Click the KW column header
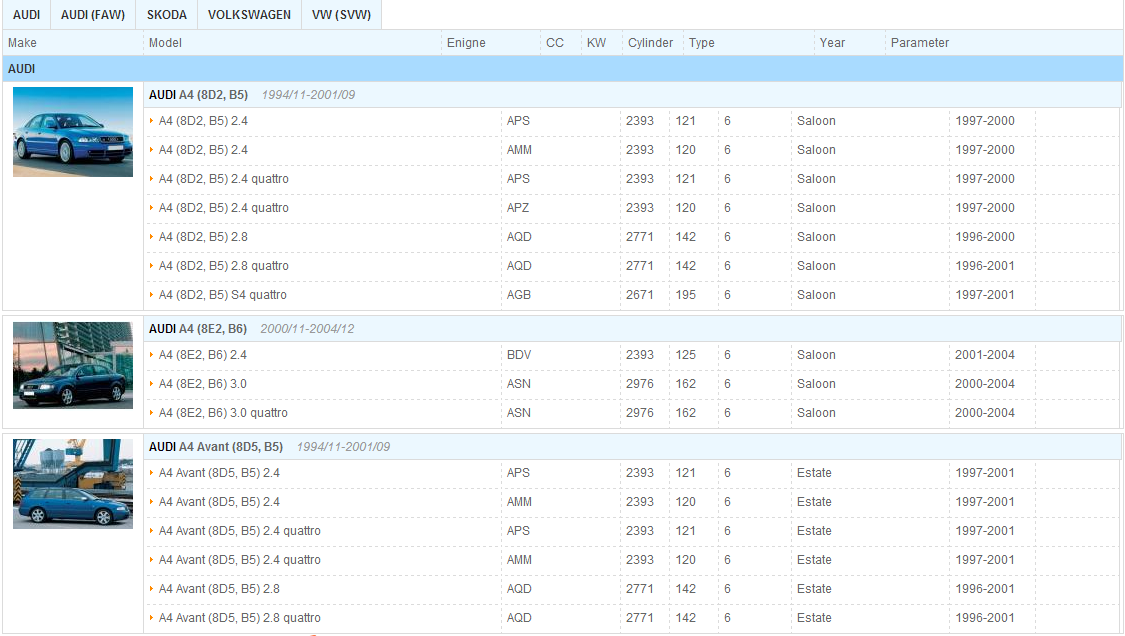Image resolution: width=1125 pixels, height=636 pixels. coord(596,43)
